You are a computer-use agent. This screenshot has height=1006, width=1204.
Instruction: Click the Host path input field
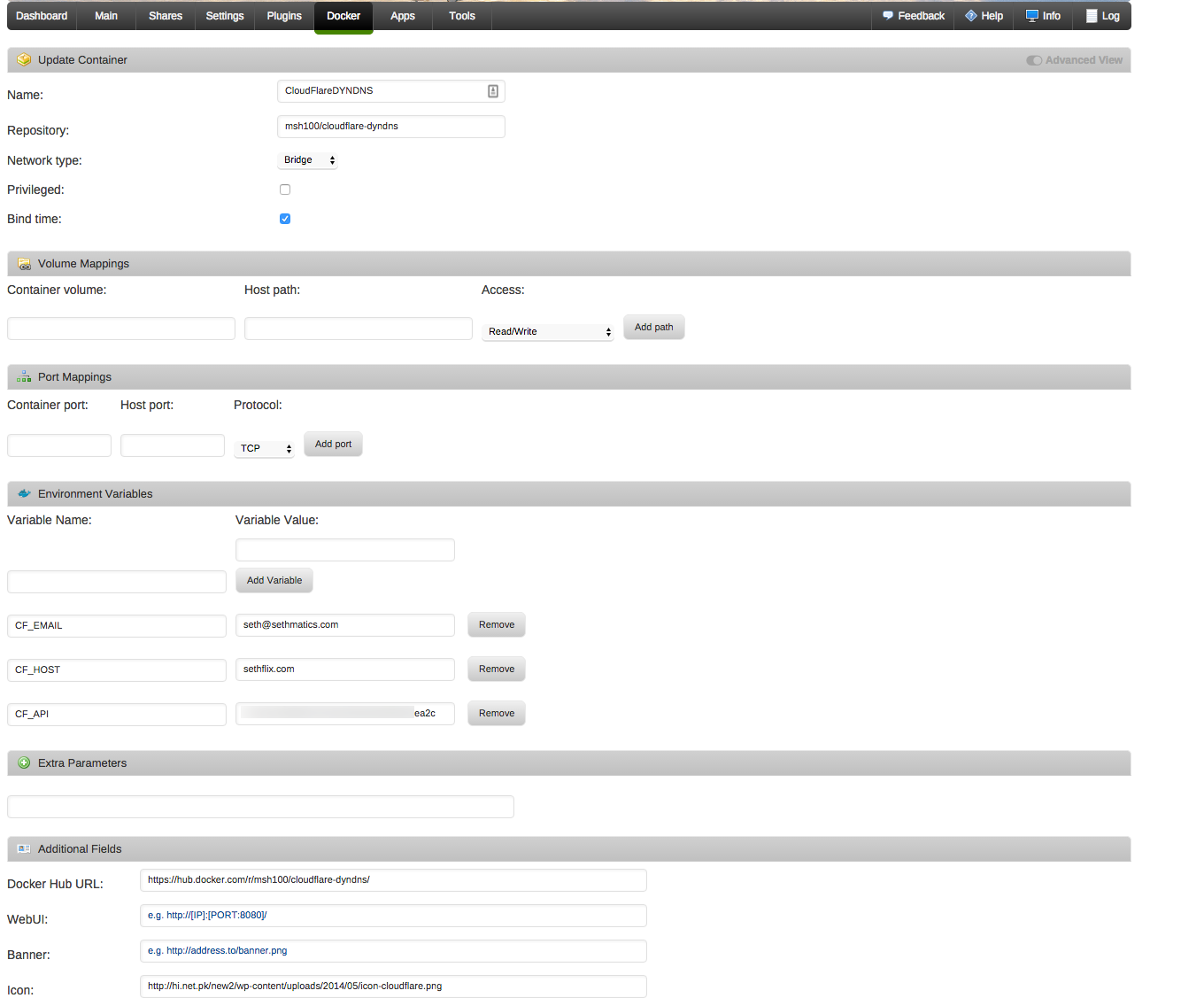coord(359,329)
